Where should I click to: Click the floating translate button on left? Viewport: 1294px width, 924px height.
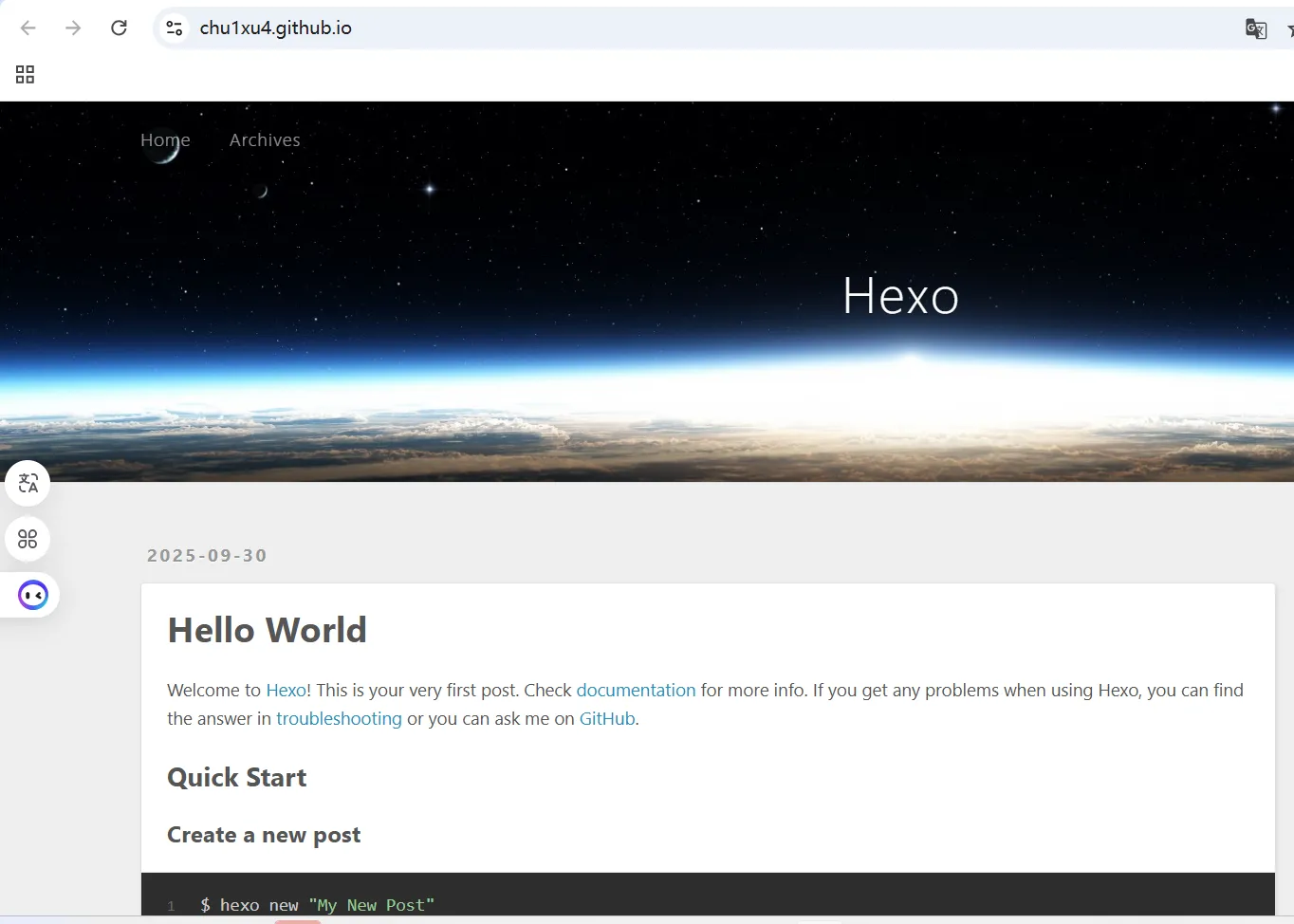pos(28,484)
